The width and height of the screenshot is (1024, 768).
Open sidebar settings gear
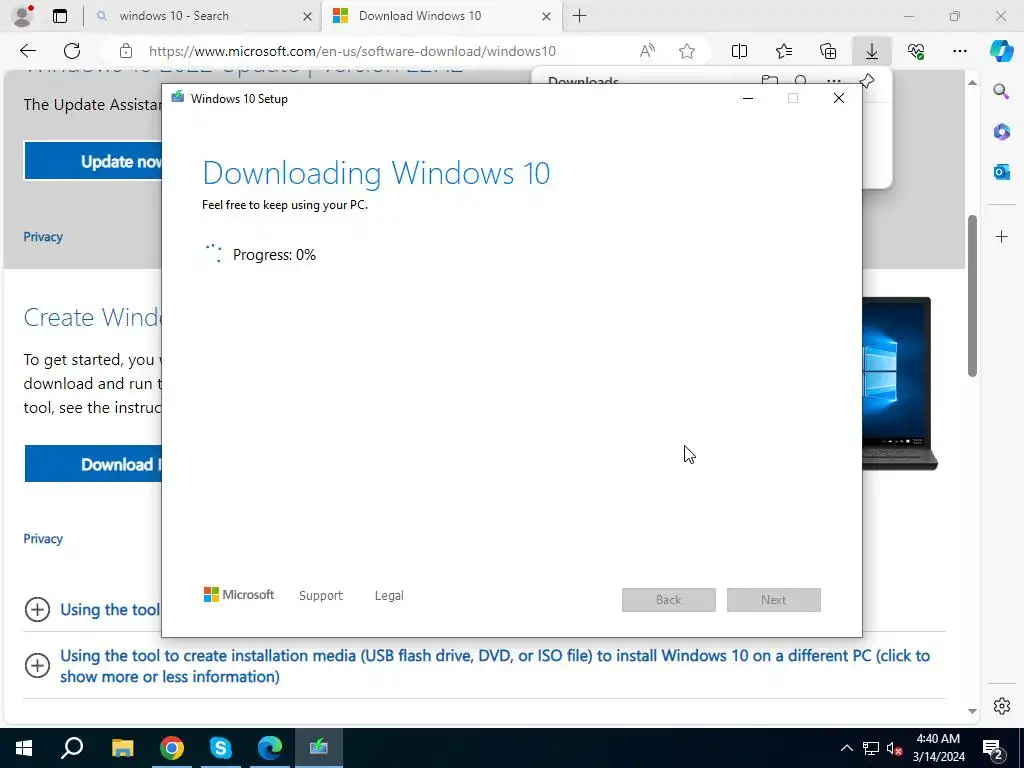click(1001, 706)
